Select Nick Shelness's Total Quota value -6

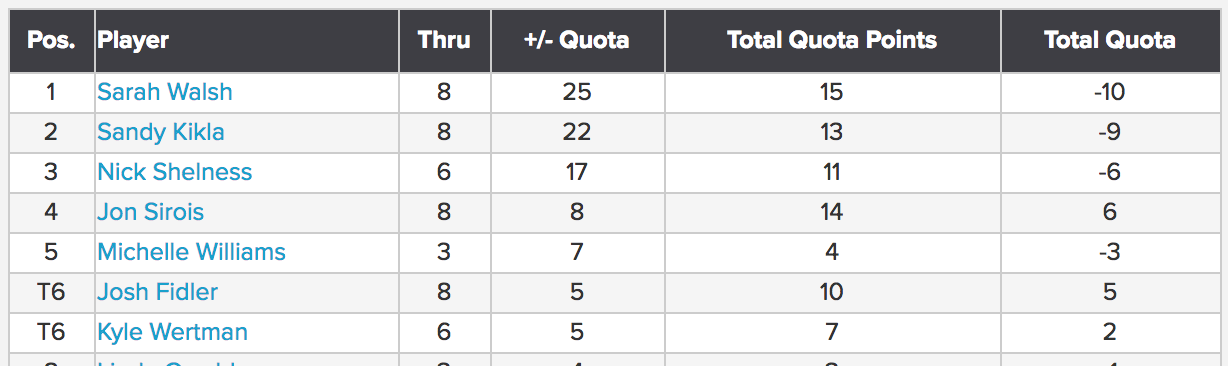[x=1110, y=172]
